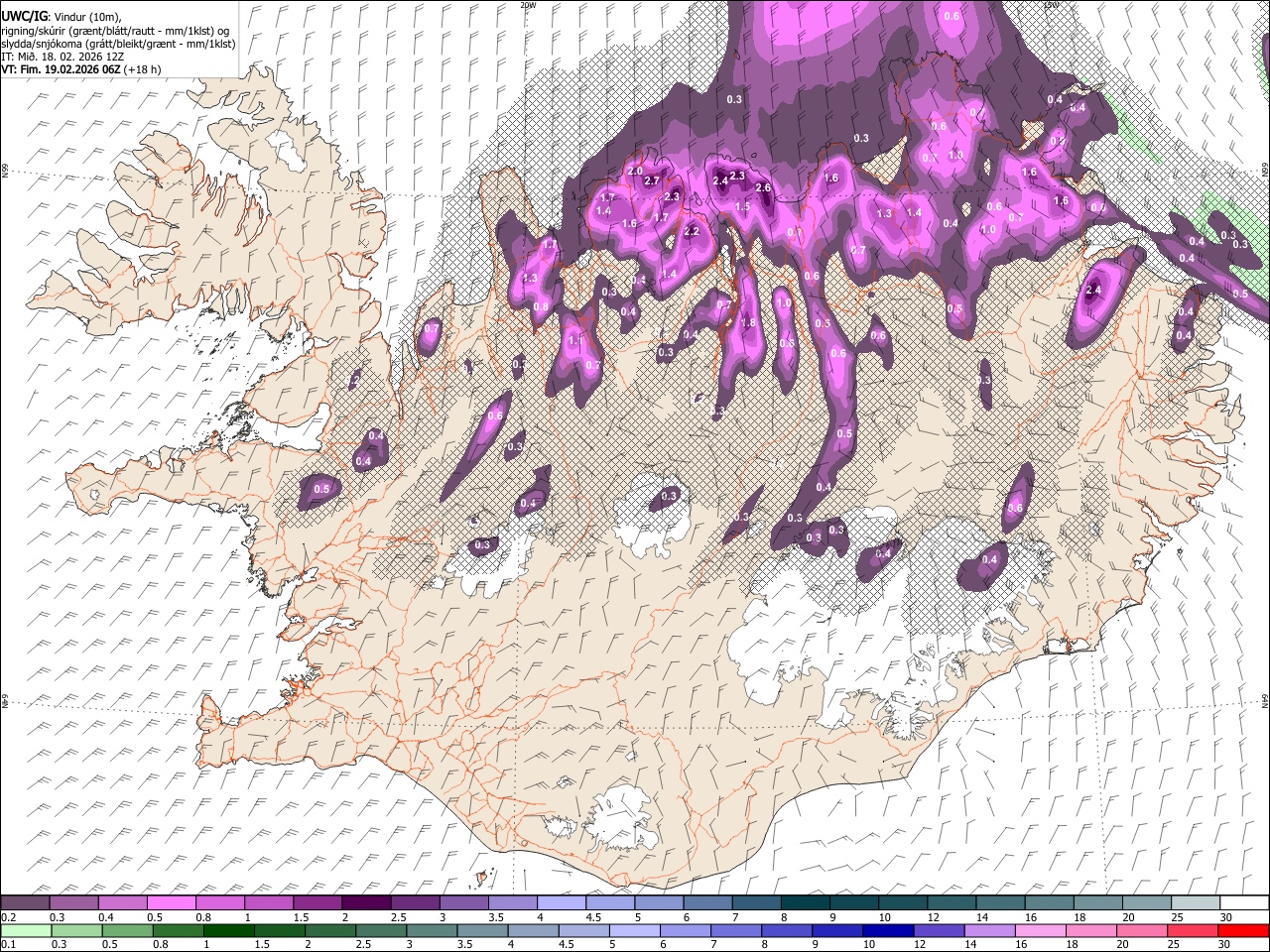Select the violet rain scale swatch at 12
The height and width of the screenshot is (952, 1270).
click(x=939, y=930)
